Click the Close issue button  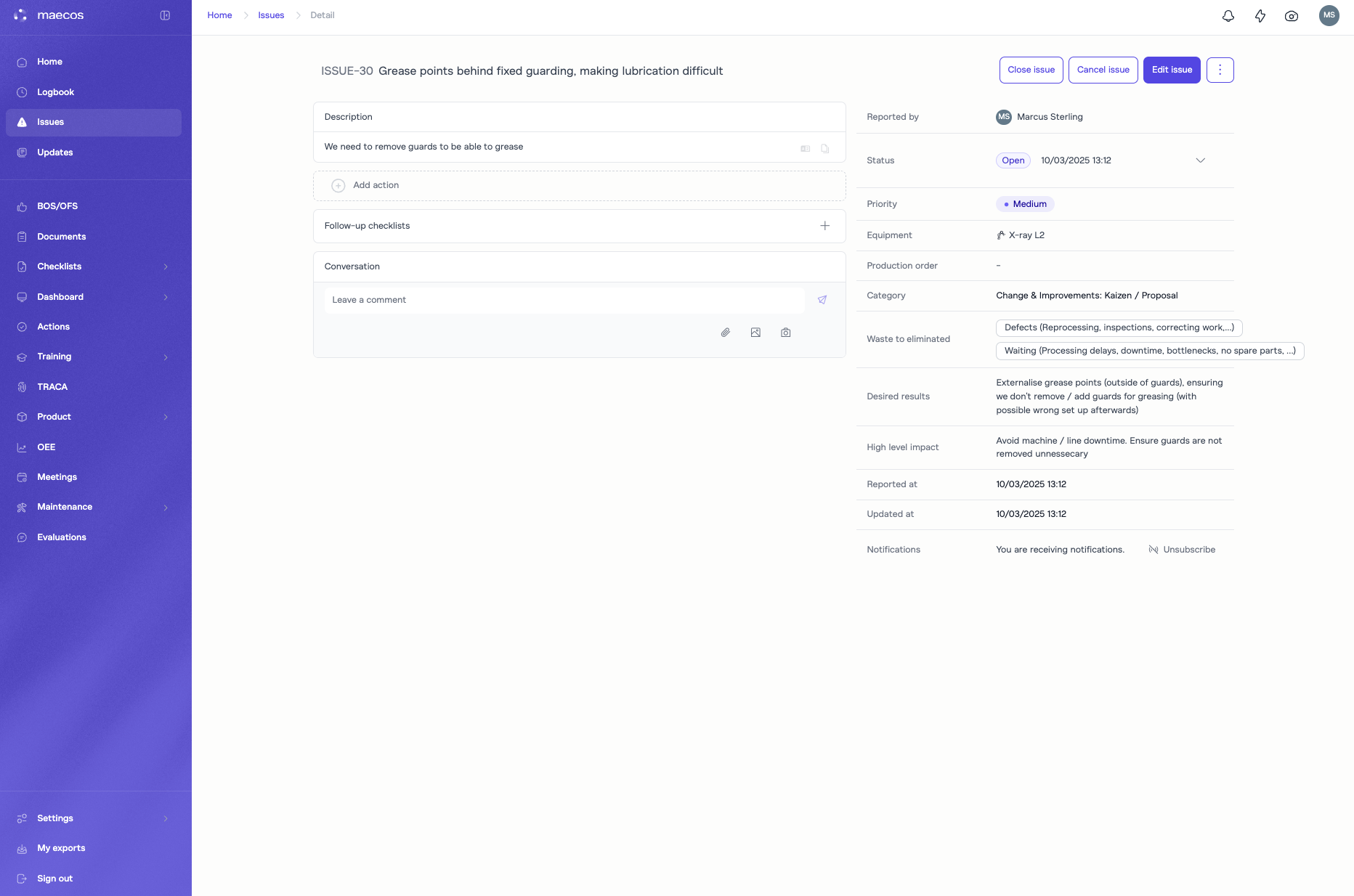click(1031, 70)
